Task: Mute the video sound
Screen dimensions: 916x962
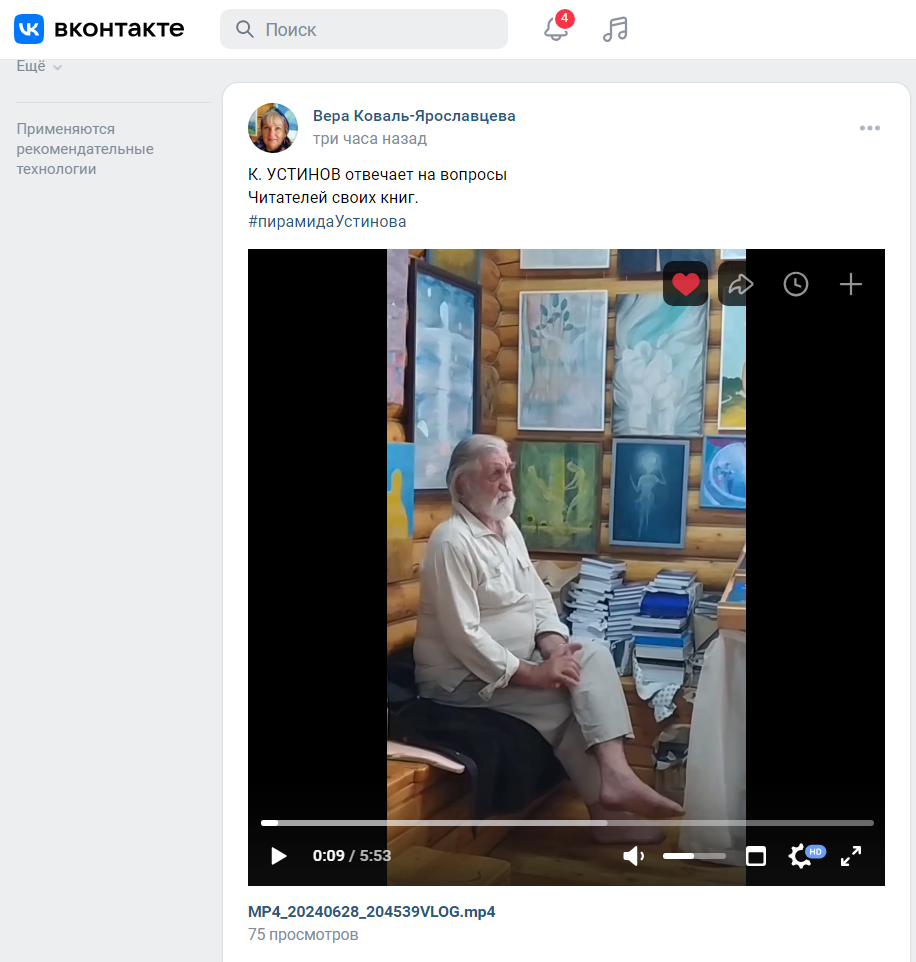Action: tap(633, 856)
